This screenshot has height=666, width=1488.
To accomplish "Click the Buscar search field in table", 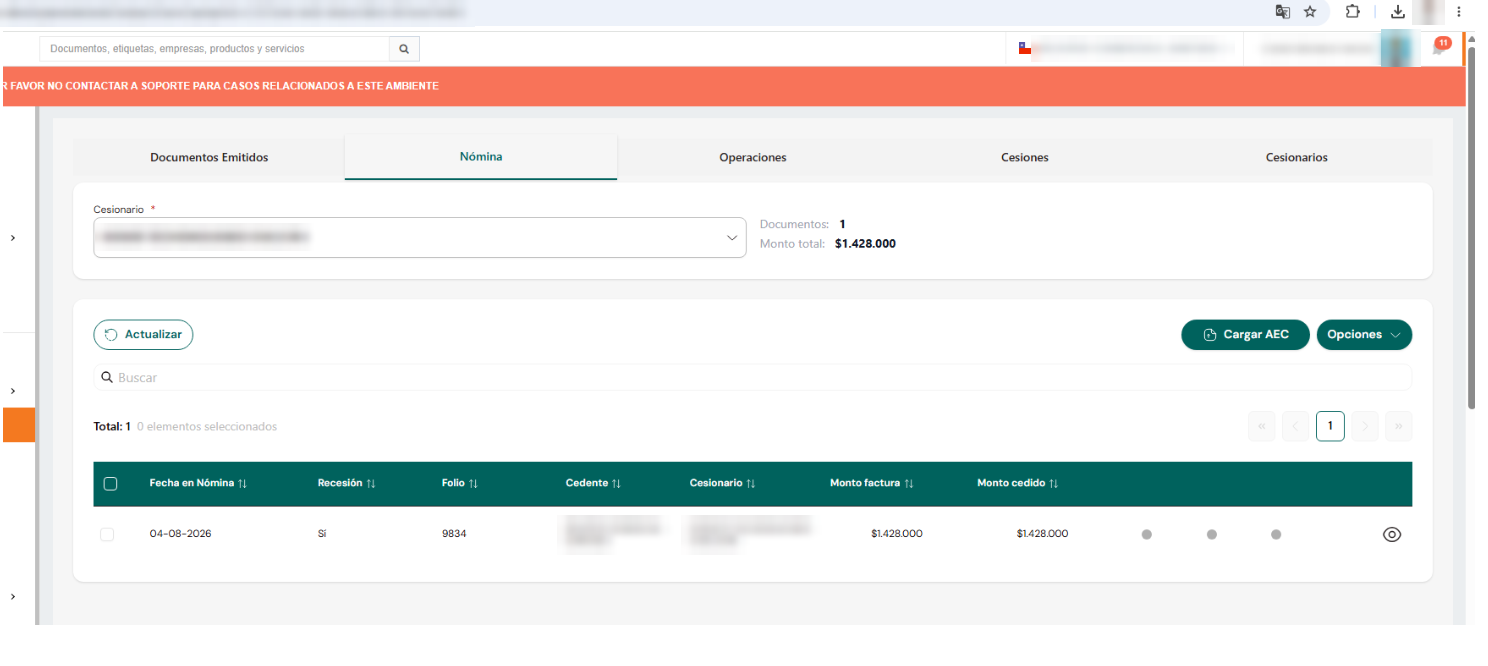I will [x=752, y=377].
